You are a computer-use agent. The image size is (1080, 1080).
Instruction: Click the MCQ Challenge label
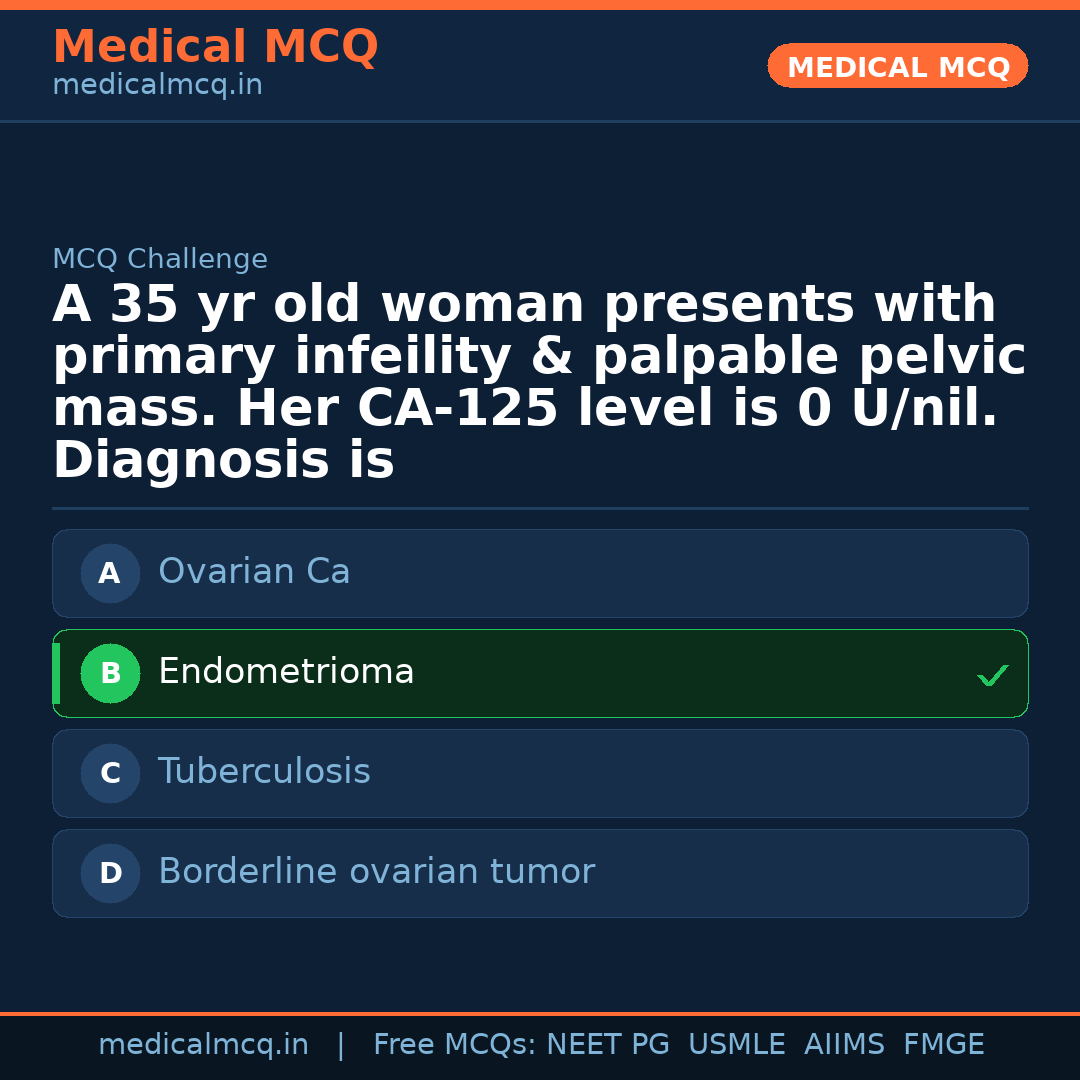point(160,260)
